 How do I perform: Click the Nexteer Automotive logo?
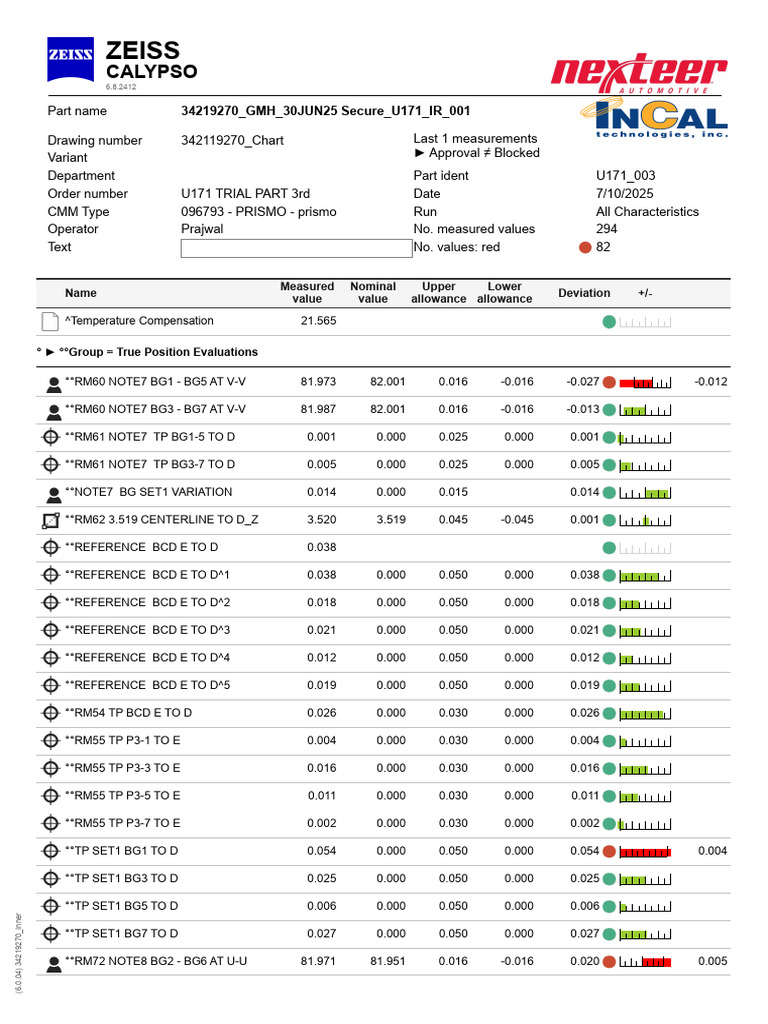tap(638, 73)
